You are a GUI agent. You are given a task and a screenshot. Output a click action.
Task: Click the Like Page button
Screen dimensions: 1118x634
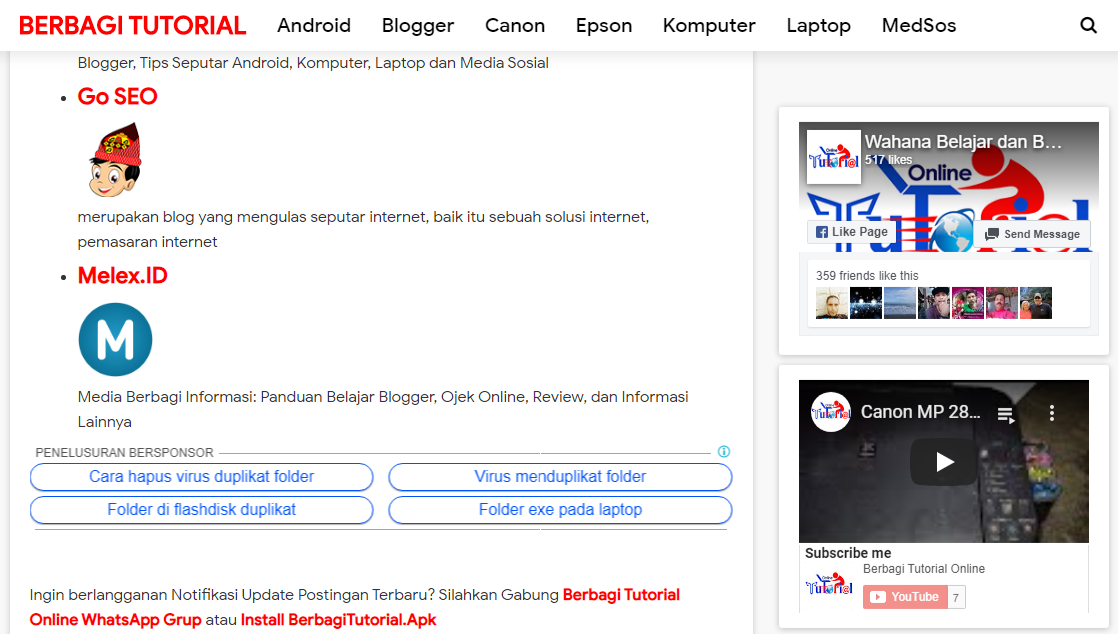point(852,232)
